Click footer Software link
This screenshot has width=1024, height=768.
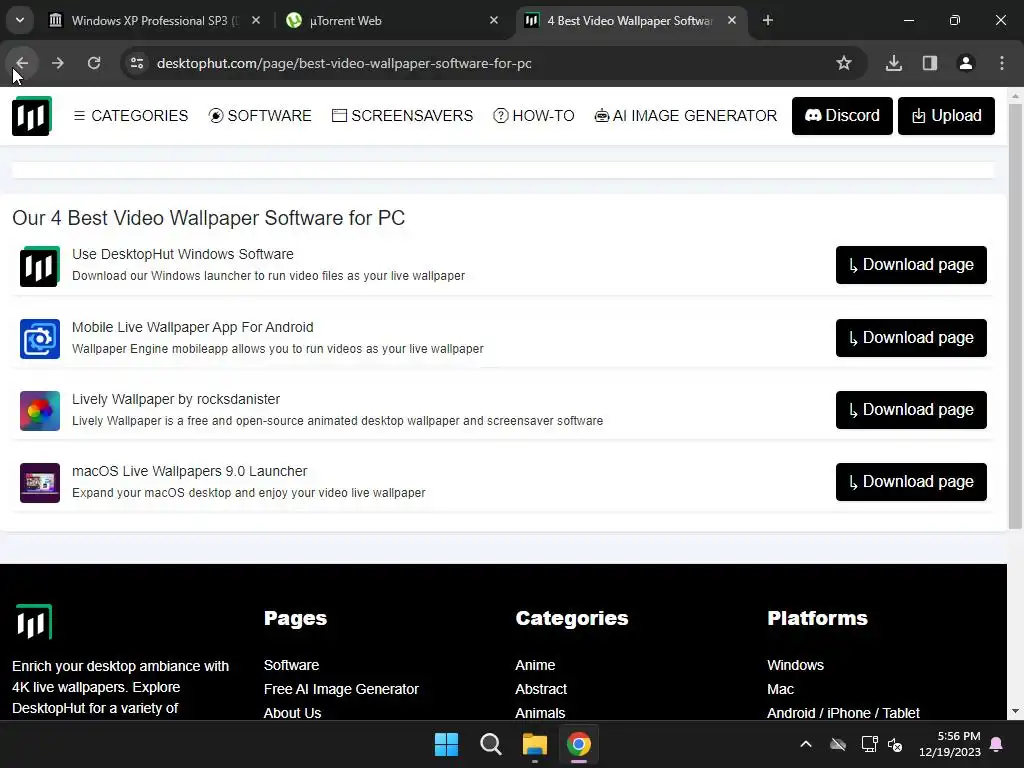pos(291,665)
